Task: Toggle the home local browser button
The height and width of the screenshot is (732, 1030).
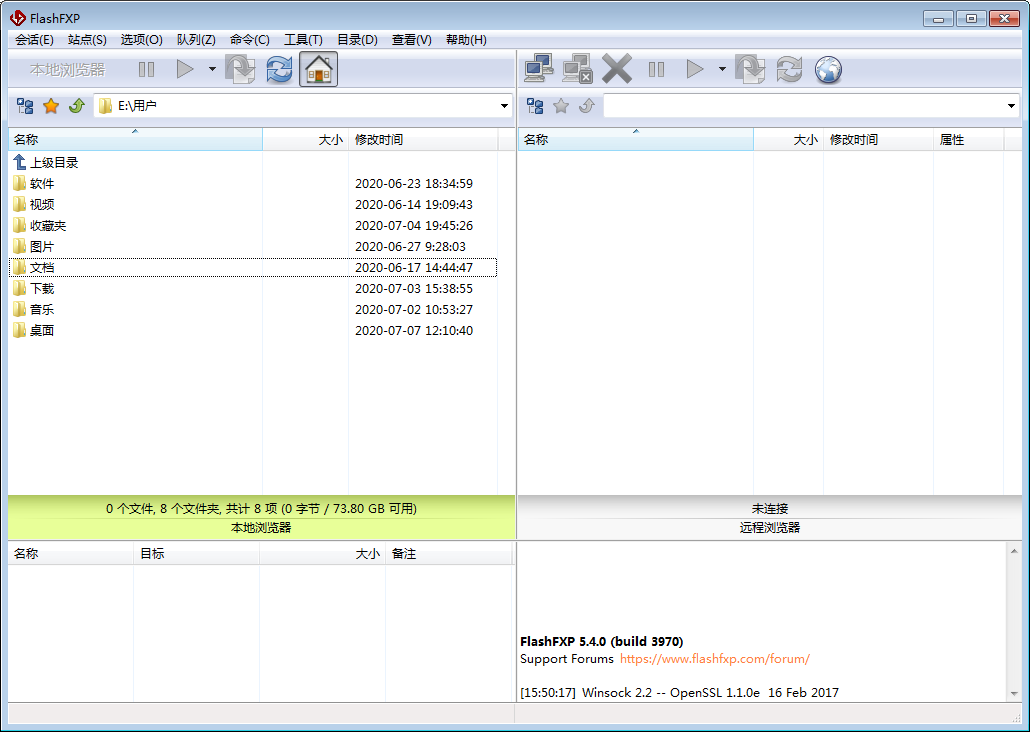Action: [318, 69]
